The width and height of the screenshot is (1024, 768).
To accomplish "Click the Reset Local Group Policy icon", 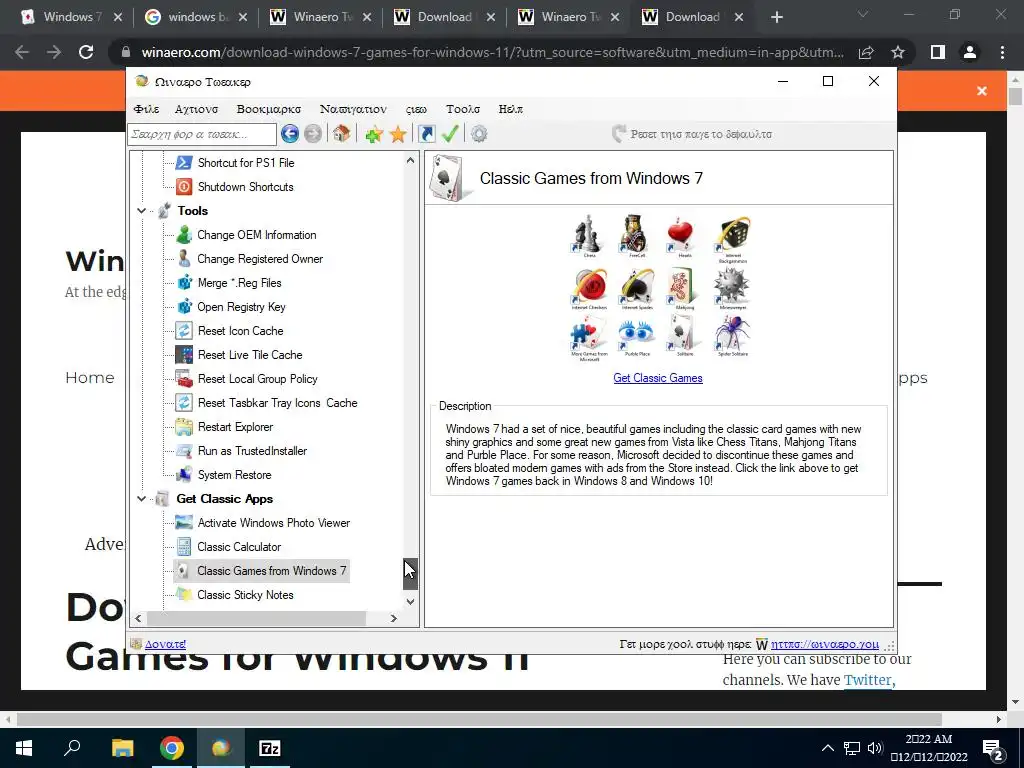I will click(184, 379).
